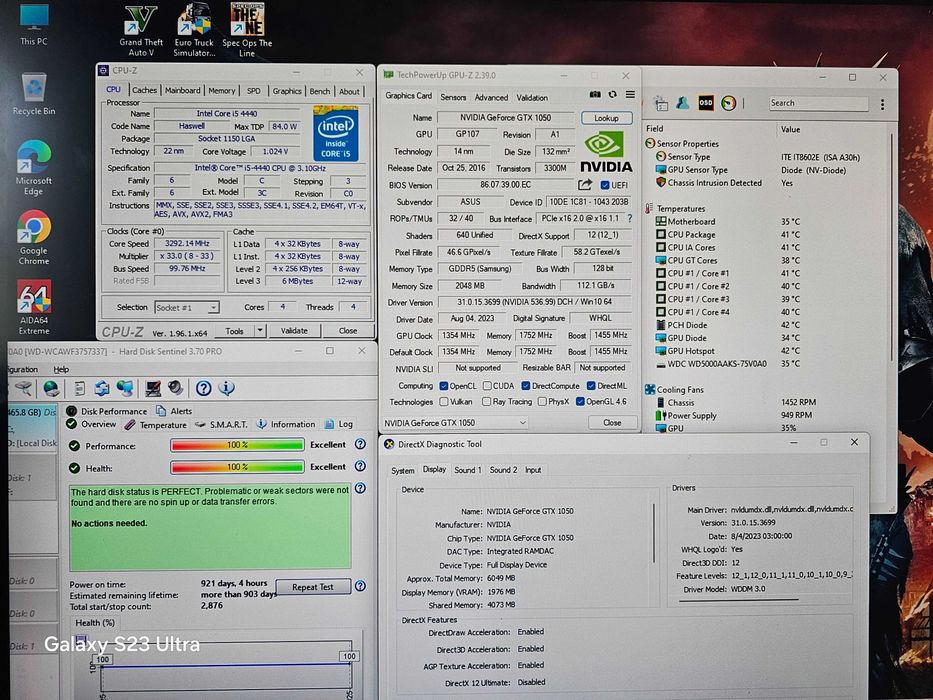Collapse the AIDA64 Sensor Properties group
933x700 pixels.
(650, 143)
